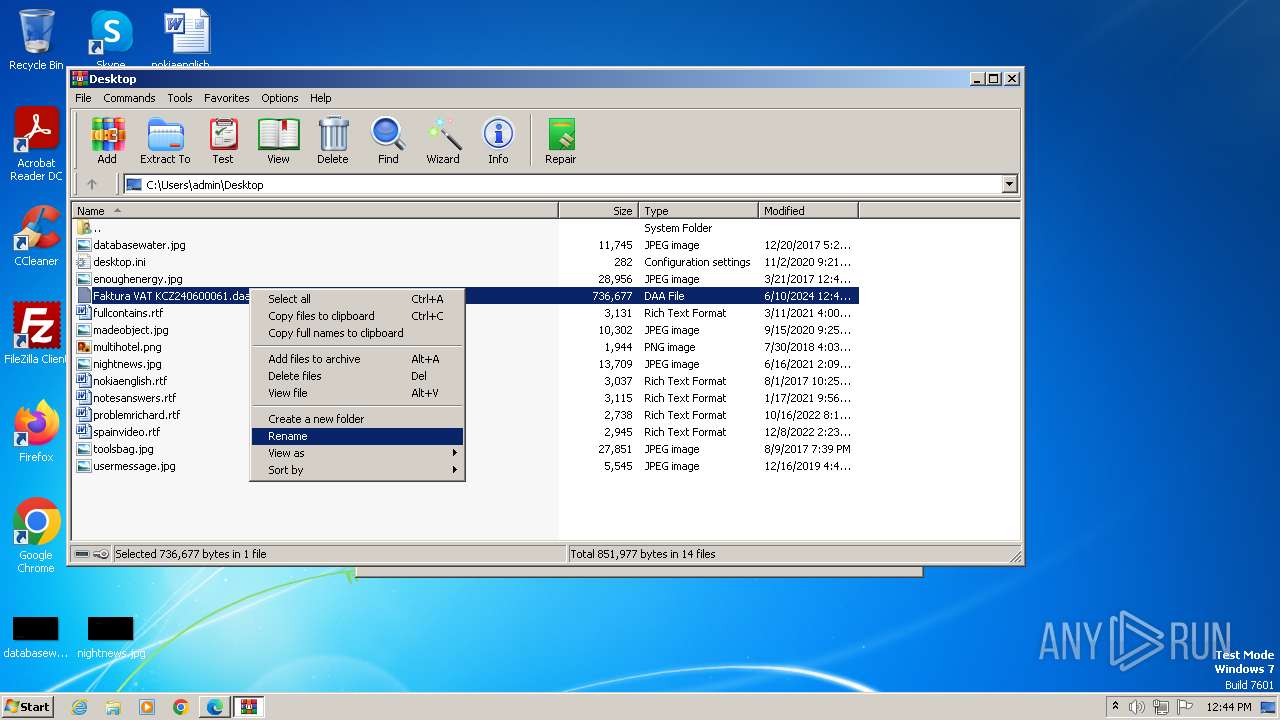This screenshot has height=720, width=1280.
Task: Click taskbar clock 12:44 PM
Action: 1228,707
